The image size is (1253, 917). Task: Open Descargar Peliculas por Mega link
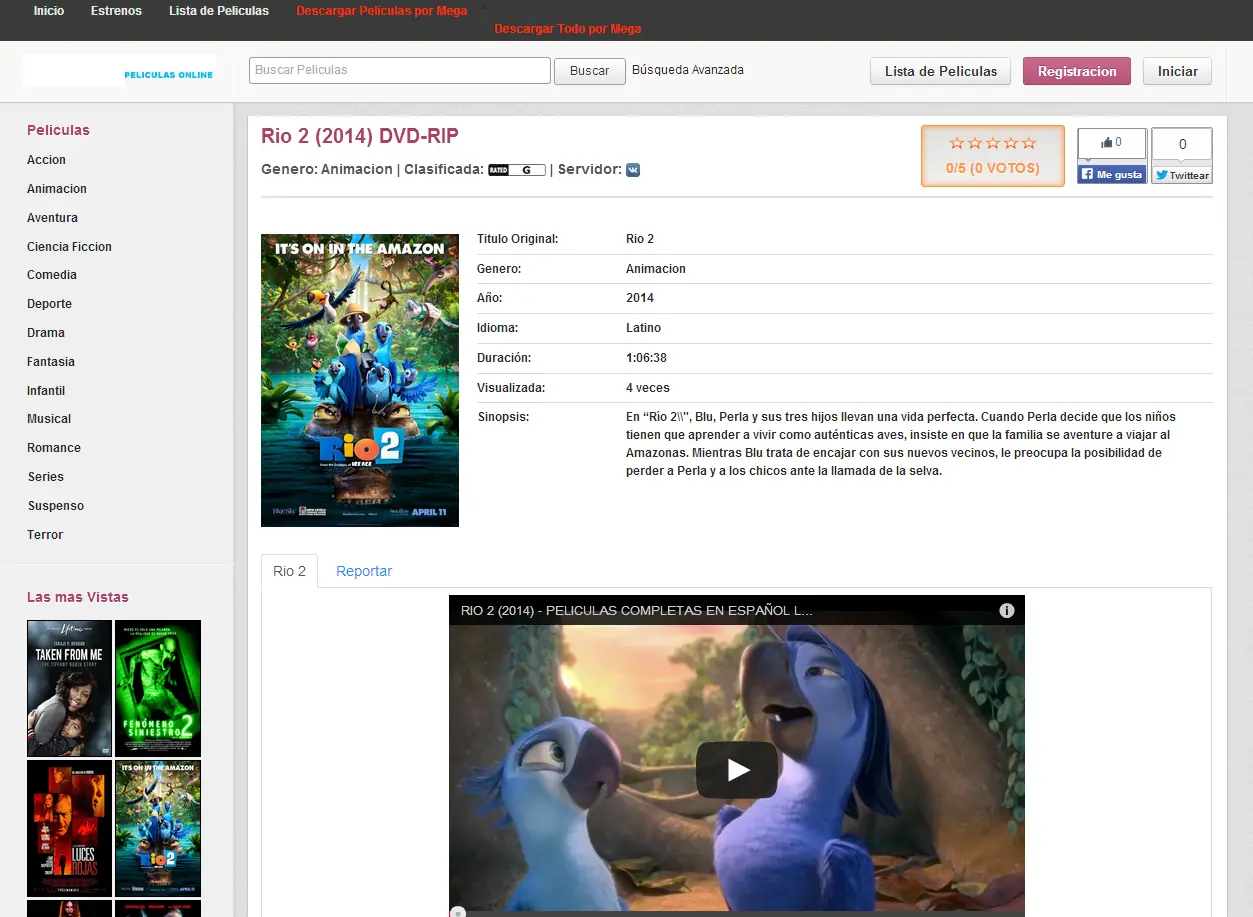382,11
